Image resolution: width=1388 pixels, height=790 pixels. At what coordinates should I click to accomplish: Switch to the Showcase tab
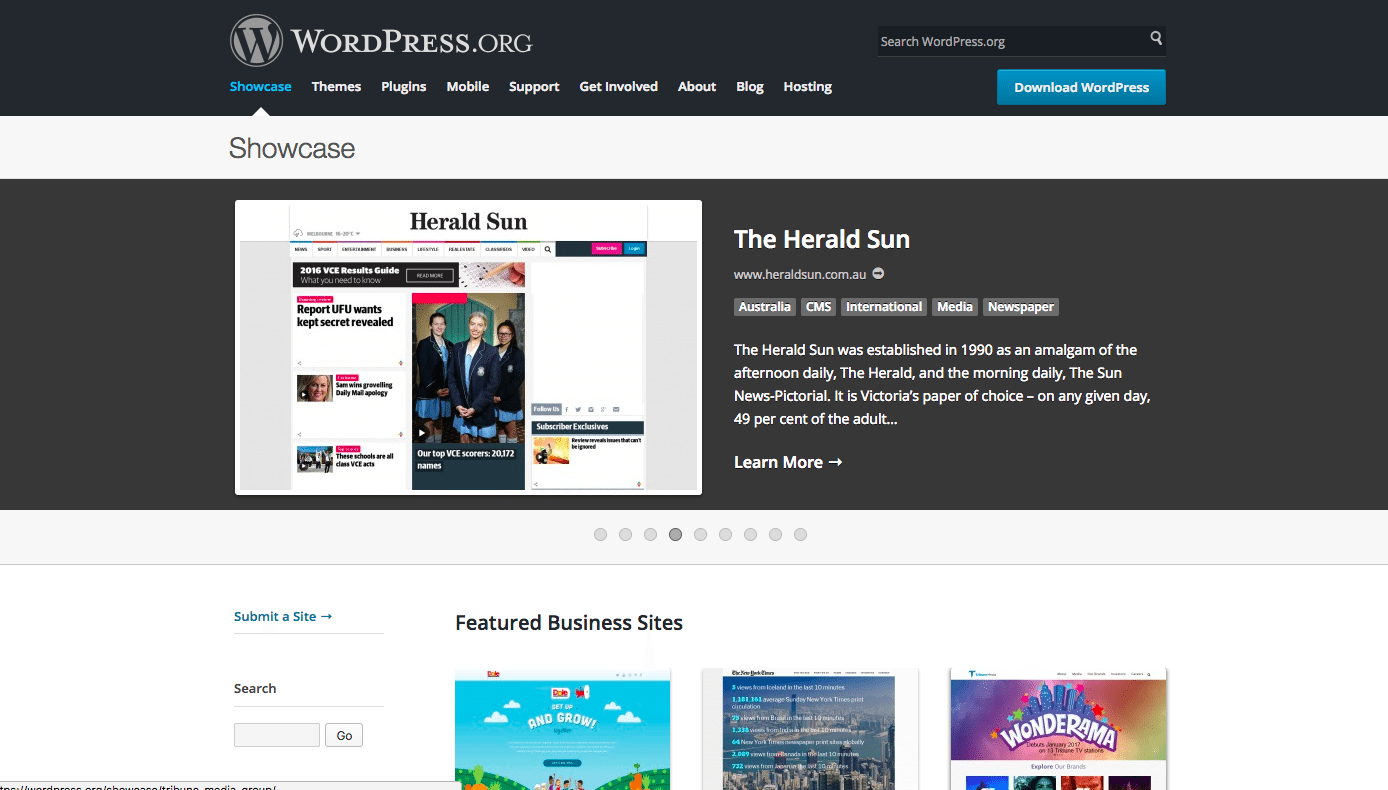pos(260,87)
